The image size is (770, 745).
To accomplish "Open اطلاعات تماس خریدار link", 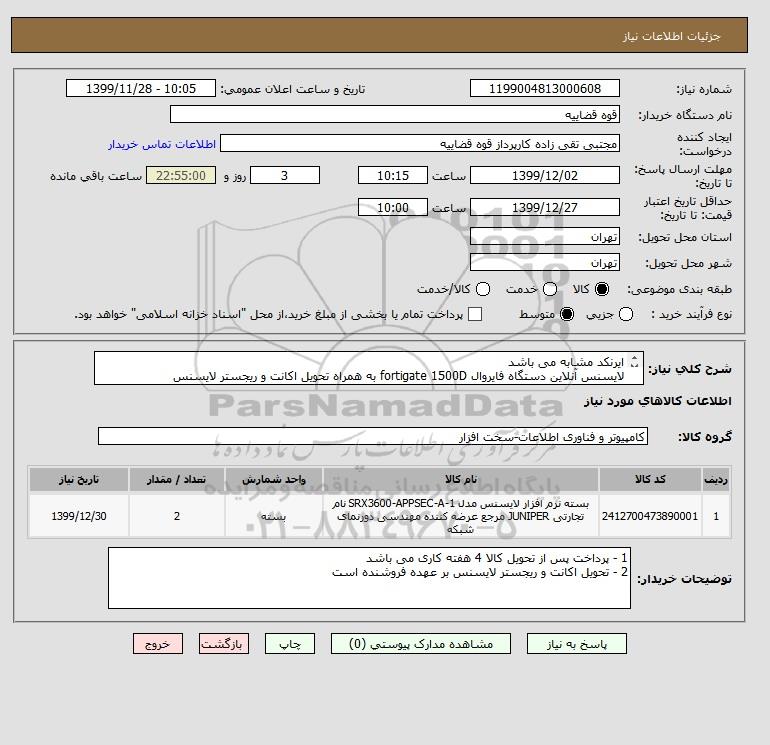I will click(162, 144).
